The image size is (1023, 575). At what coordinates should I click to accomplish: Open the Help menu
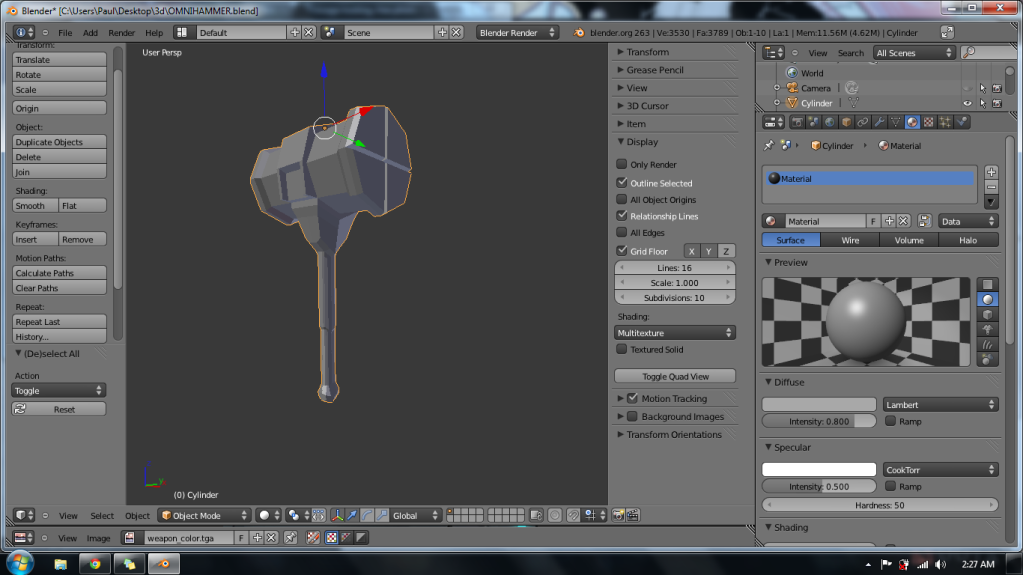[154, 33]
